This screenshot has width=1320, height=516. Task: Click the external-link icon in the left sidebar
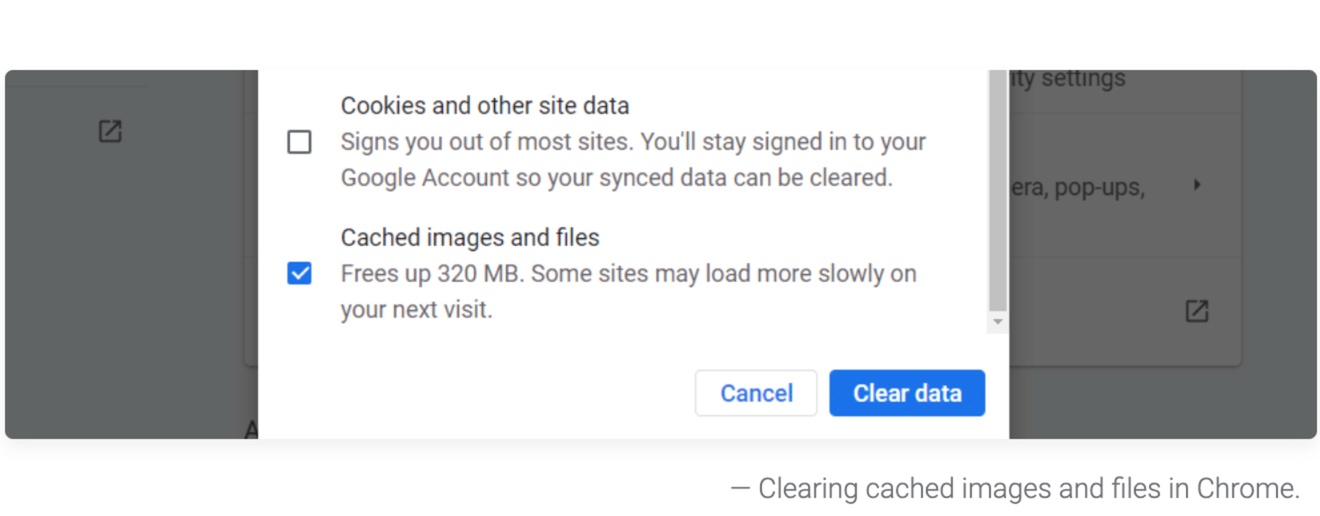tap(110, 131)
